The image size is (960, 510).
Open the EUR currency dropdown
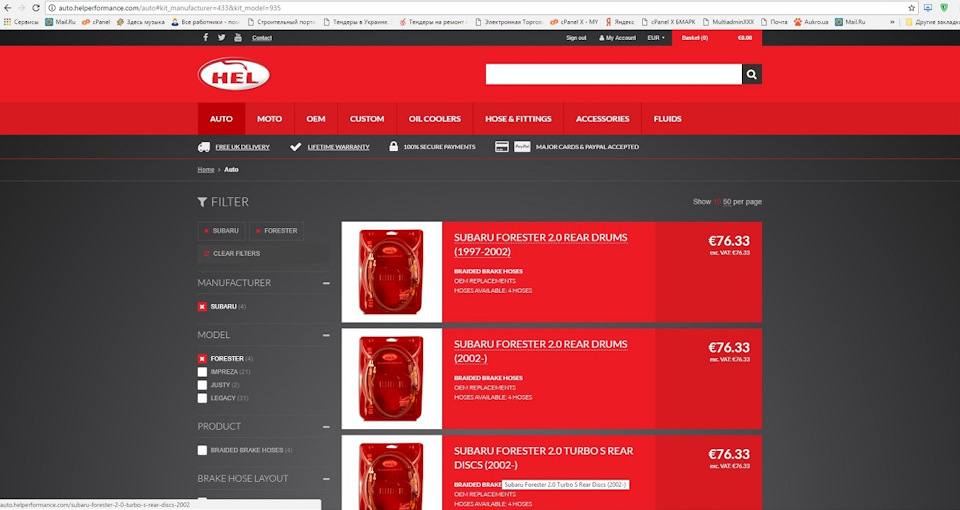tap(656, 38)
